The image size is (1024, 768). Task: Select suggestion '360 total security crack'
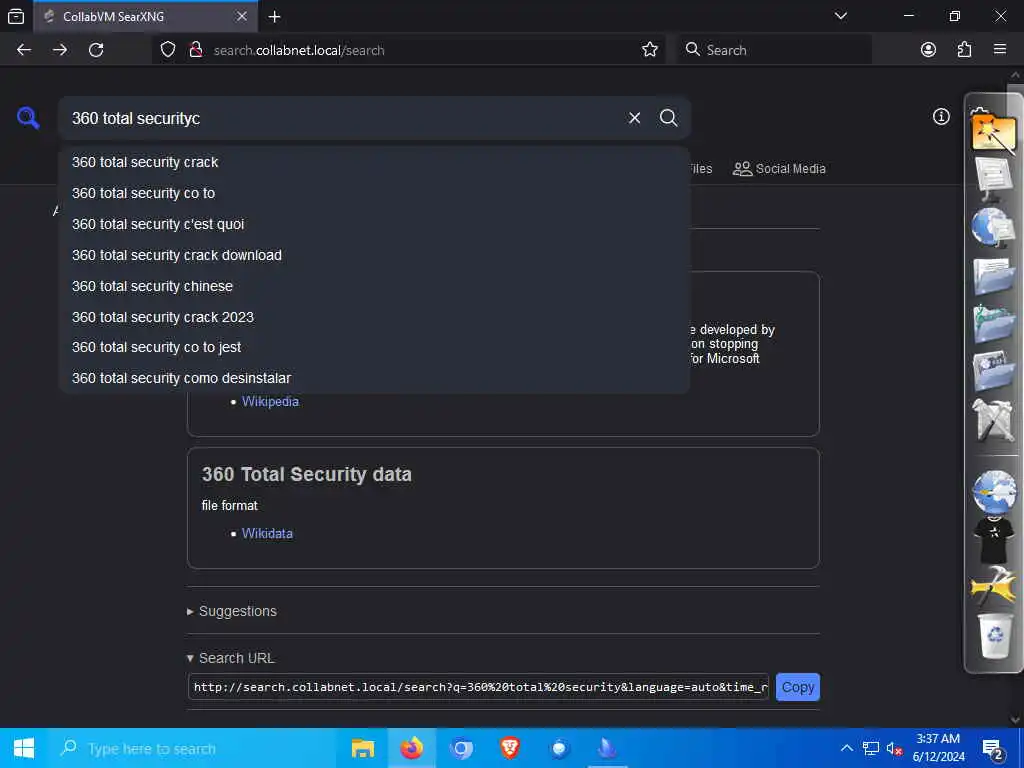(x=374, y=162)
